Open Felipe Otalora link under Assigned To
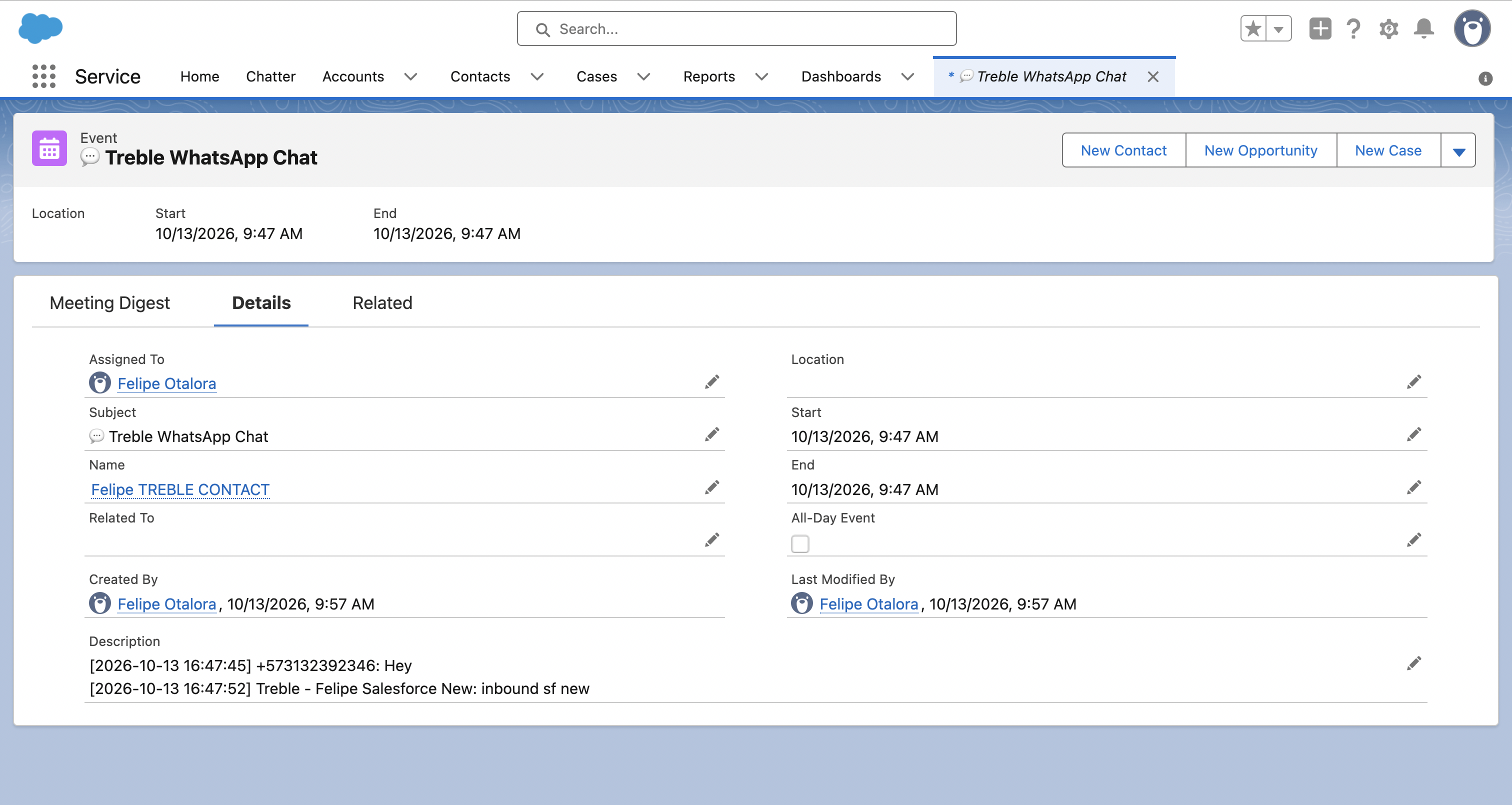The width and height of the screenshot is (1512, 805). pyautogui.click(x=166, y=383)
